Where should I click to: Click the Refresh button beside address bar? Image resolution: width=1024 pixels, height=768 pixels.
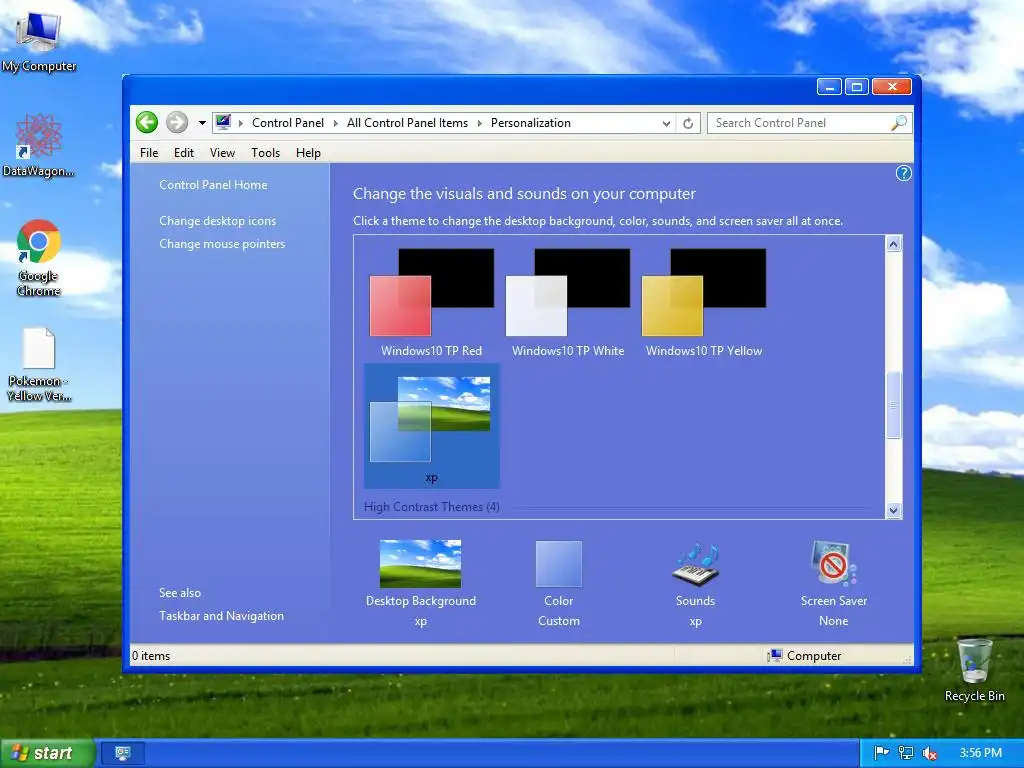(688, 123)
